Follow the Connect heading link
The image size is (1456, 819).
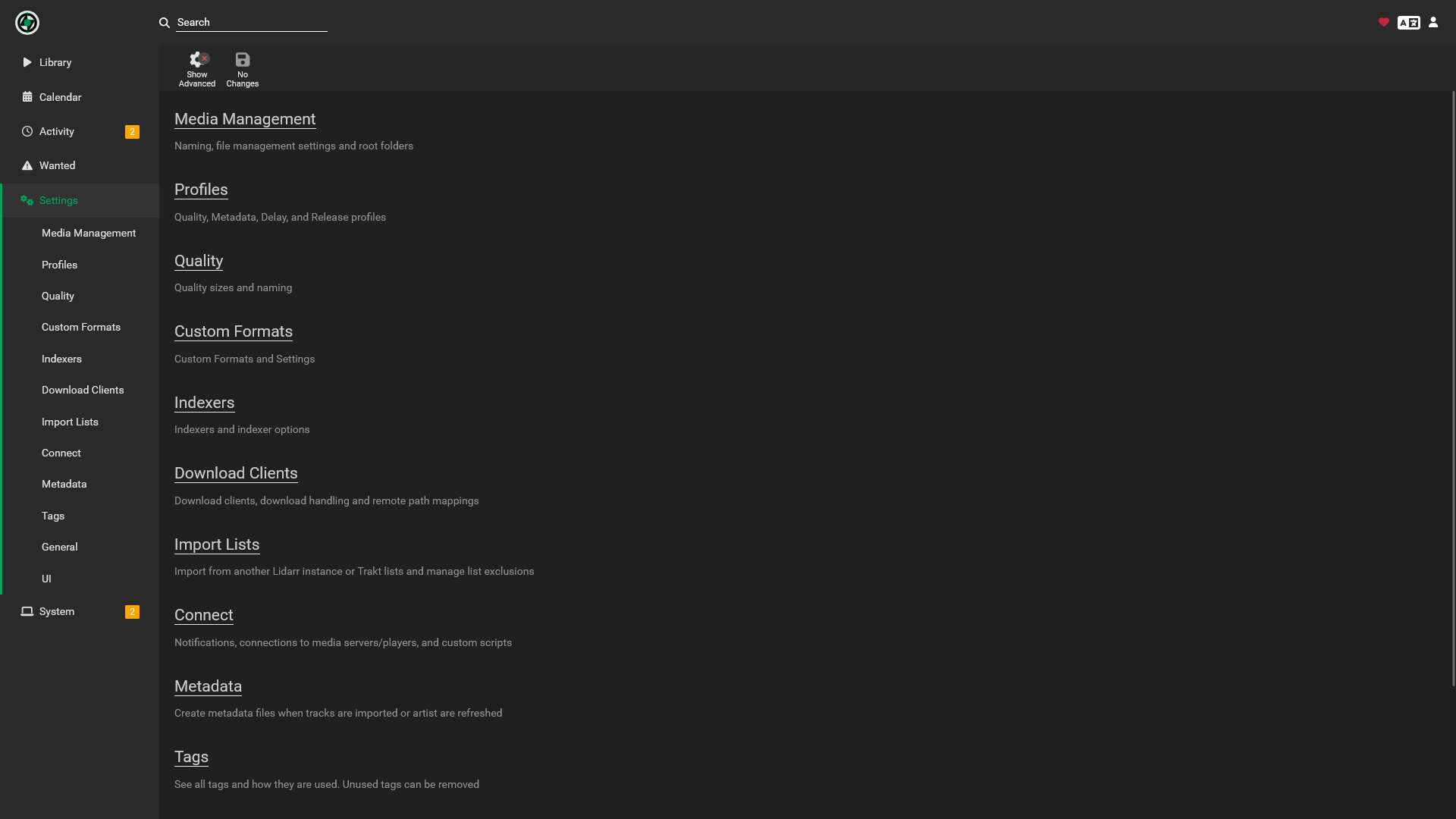click(204, 615)
